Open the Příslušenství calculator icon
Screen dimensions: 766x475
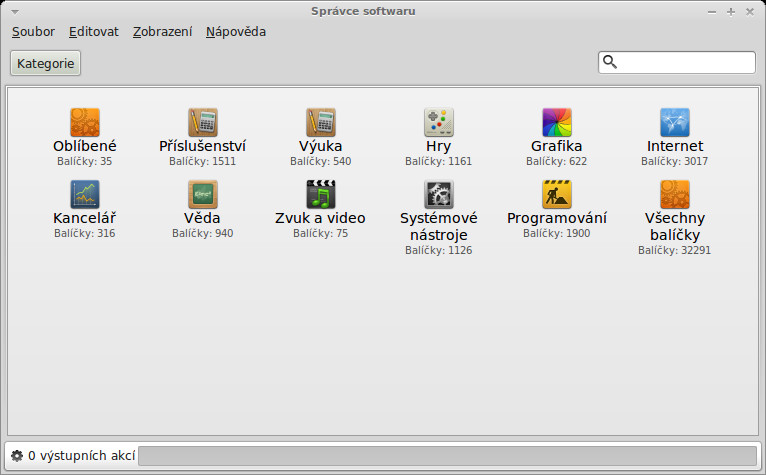pyautogui.click(x=203, y=122)
